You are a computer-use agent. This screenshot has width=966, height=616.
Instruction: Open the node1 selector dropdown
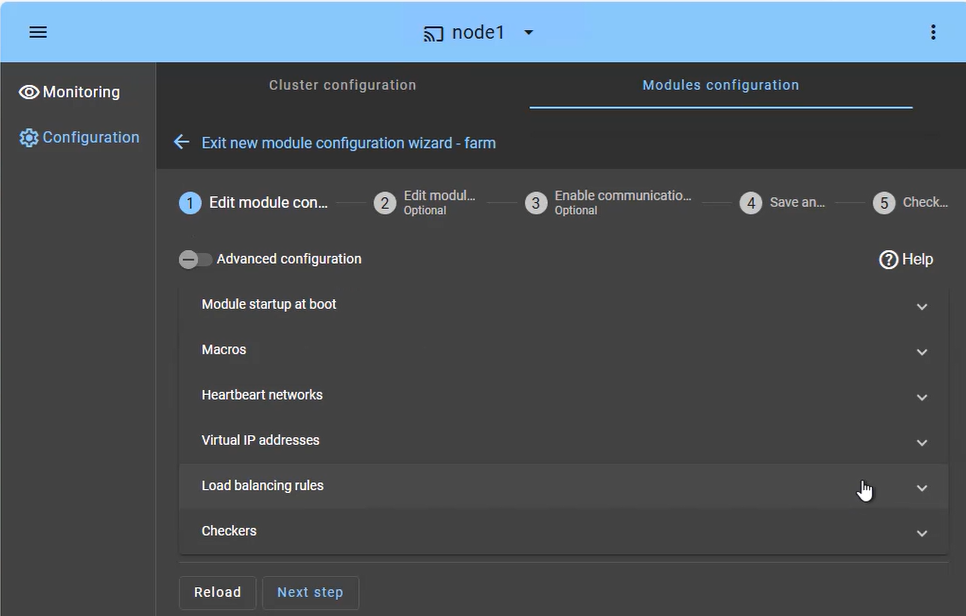528,31
